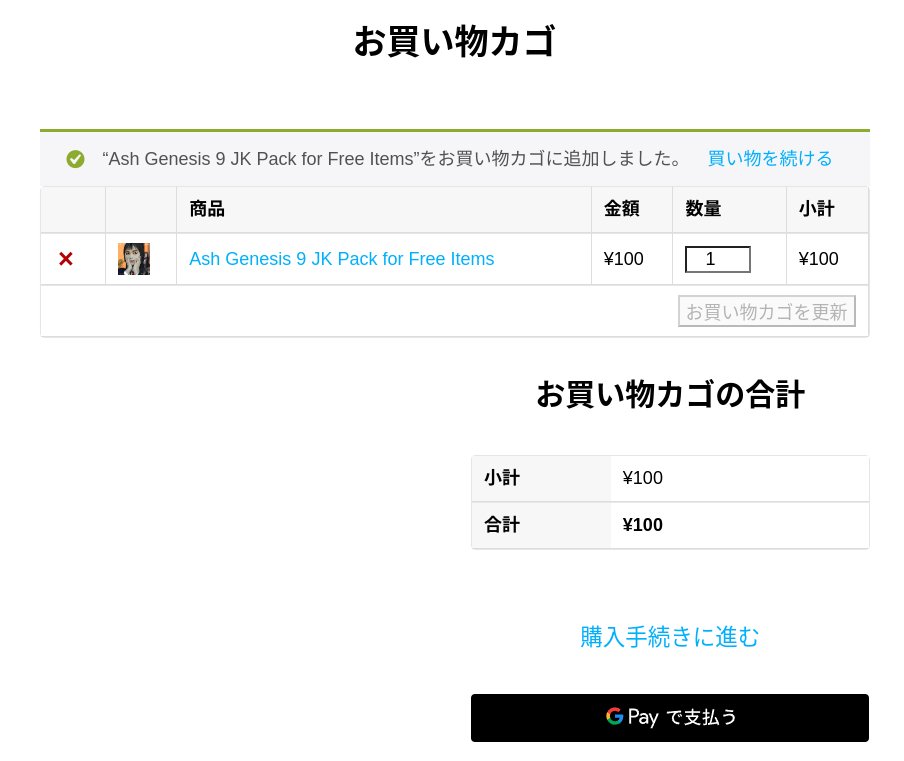Follow the 買い物を続ける link
The width and height of the screenshot is (904, 761).
point(770,158)
